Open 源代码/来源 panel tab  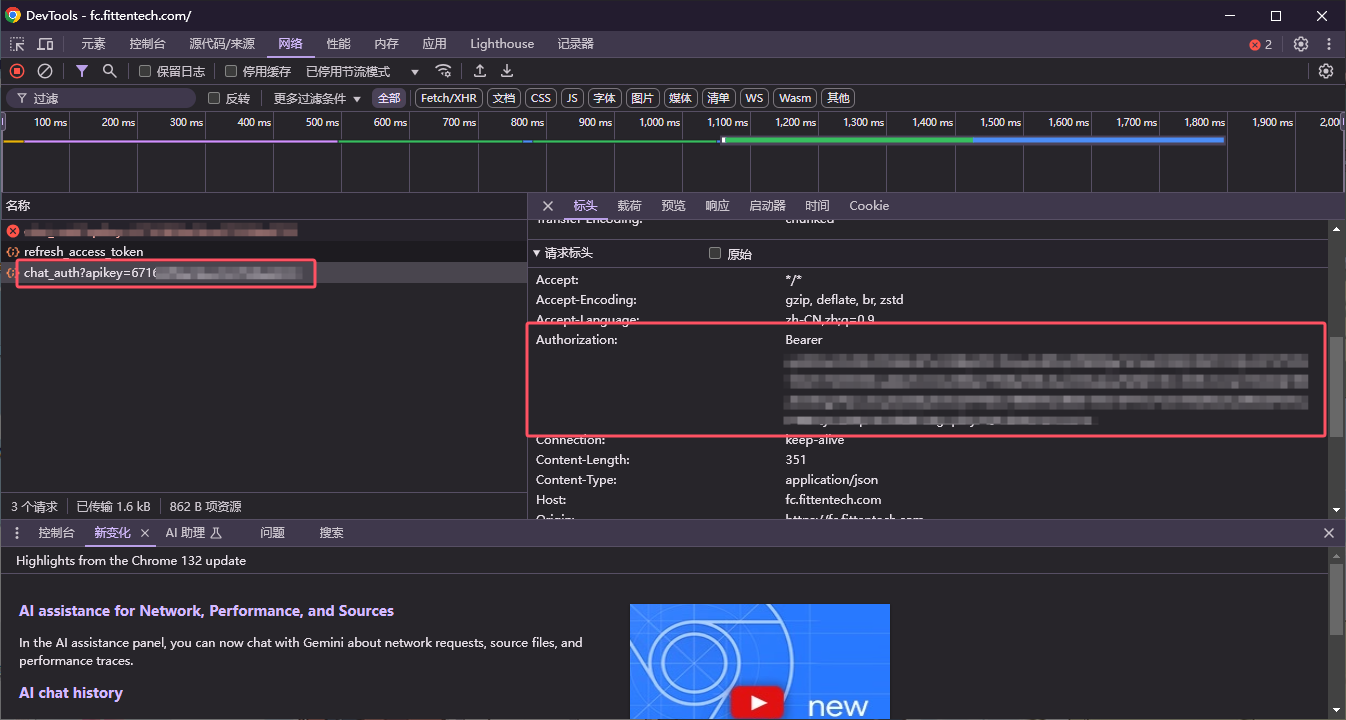tap(222, 44)
